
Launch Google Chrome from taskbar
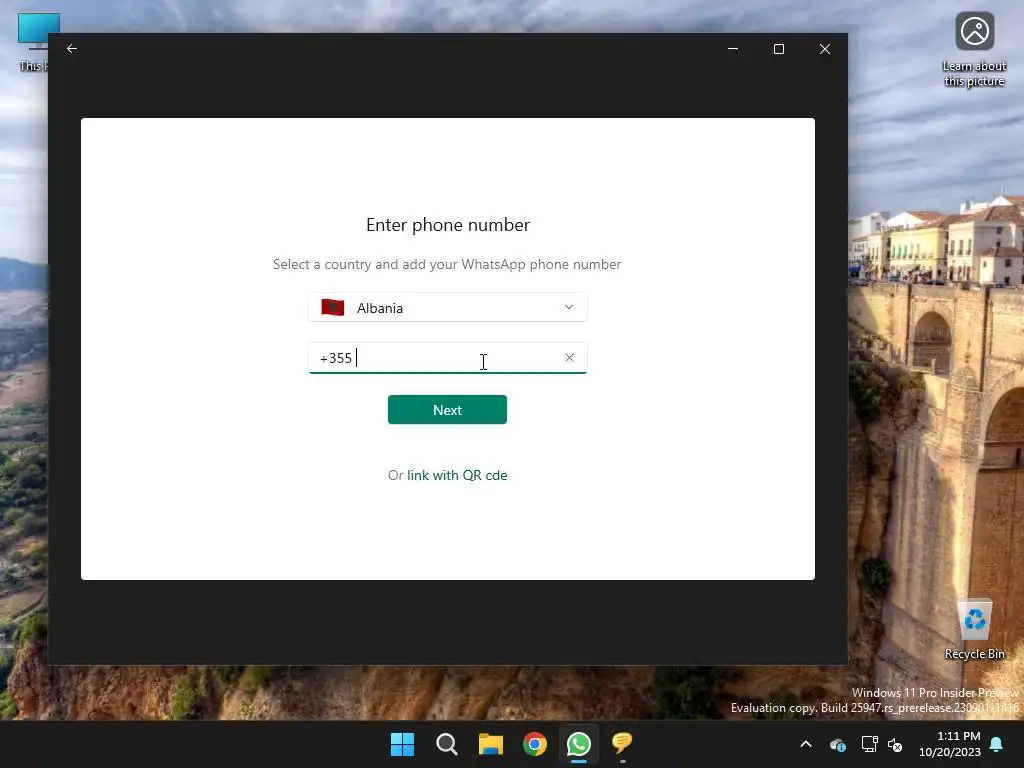(x=535, y=744)
